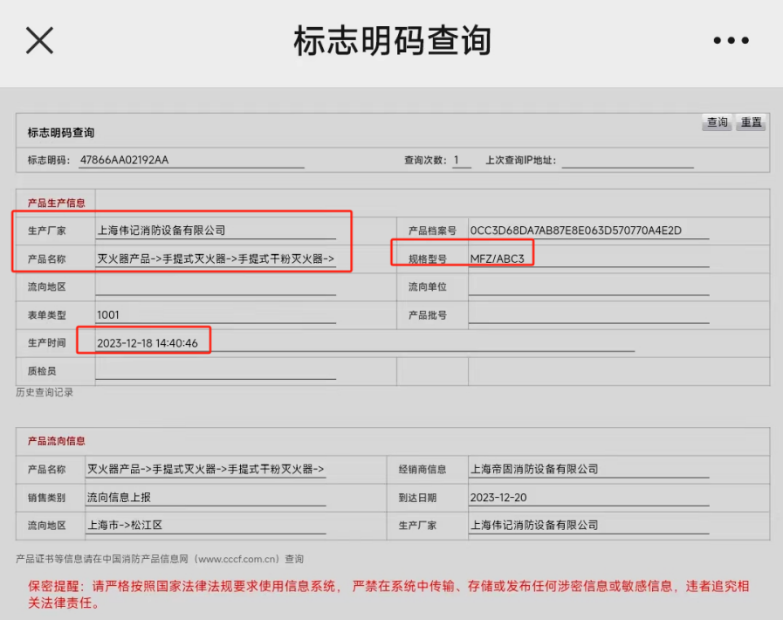The width and height of the screenshot is (783, 620).
Task: Click the 重置 button
Action: [x=751, y=122]
